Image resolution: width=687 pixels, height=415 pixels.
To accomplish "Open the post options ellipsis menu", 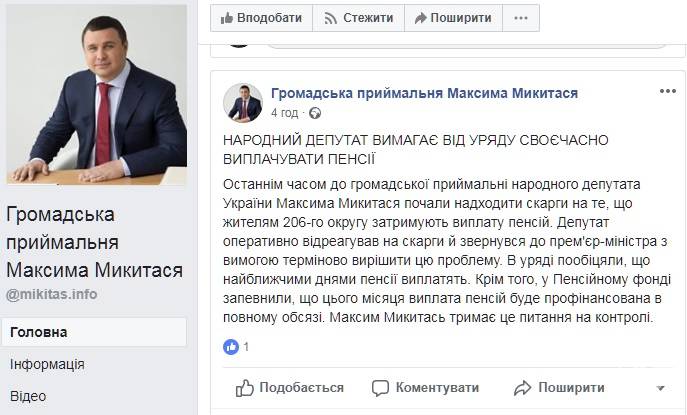I will [x=668, y=91].
